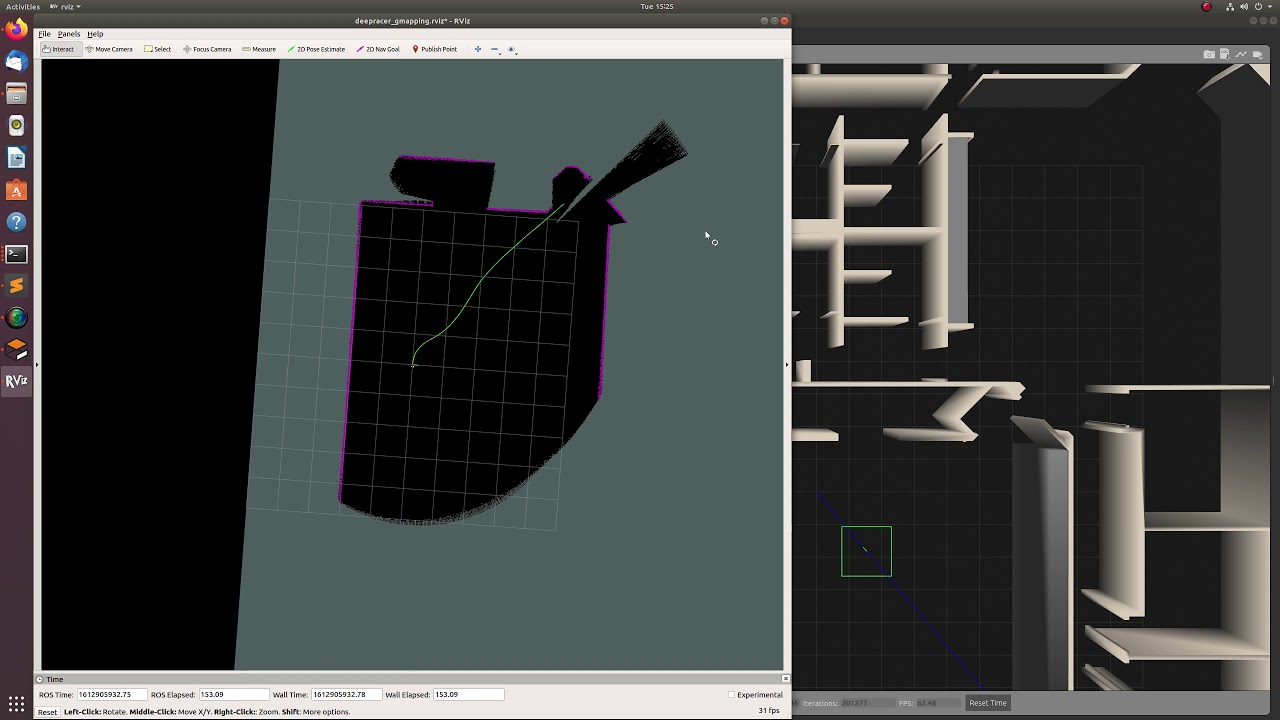Open Rhythmbox from the dock
Screen dimensions: 1280x720
(16, 126)
